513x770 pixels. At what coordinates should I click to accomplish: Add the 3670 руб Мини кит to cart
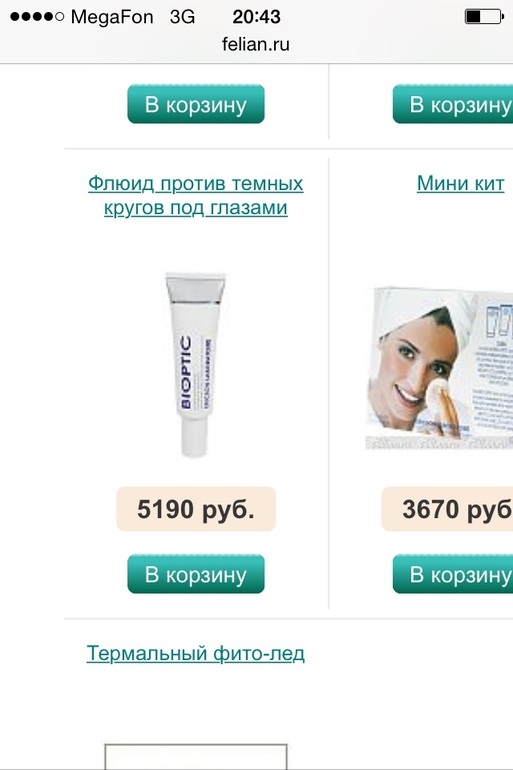click(x=453, y=574)
